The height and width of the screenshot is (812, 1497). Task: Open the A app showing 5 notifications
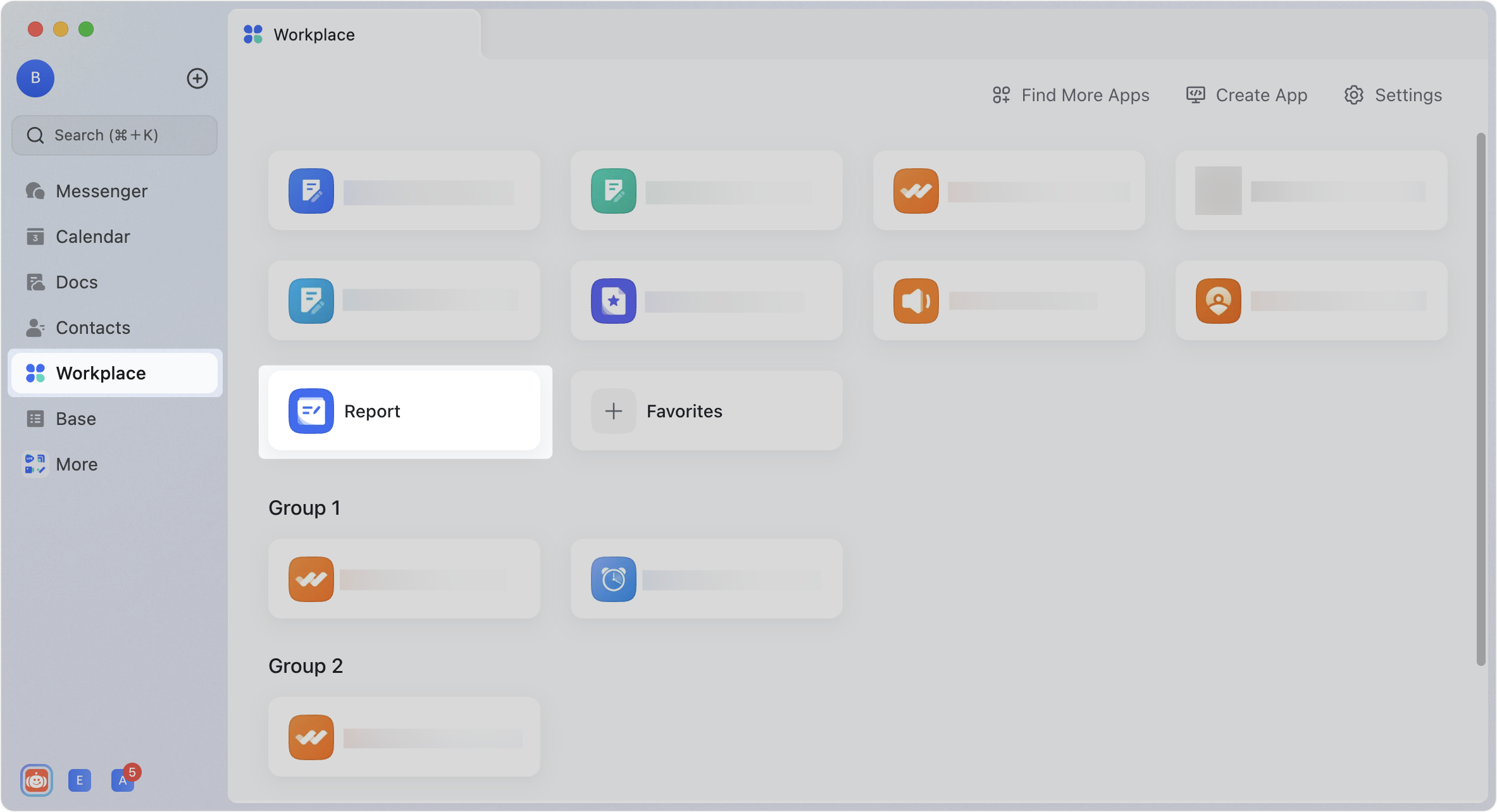pyautogui.click(x=123, y=780)
